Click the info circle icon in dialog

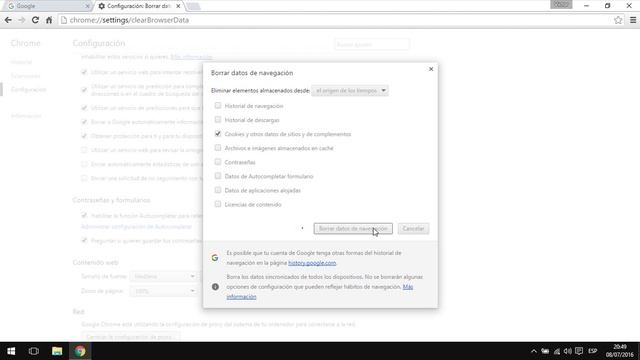pos(215,287)
